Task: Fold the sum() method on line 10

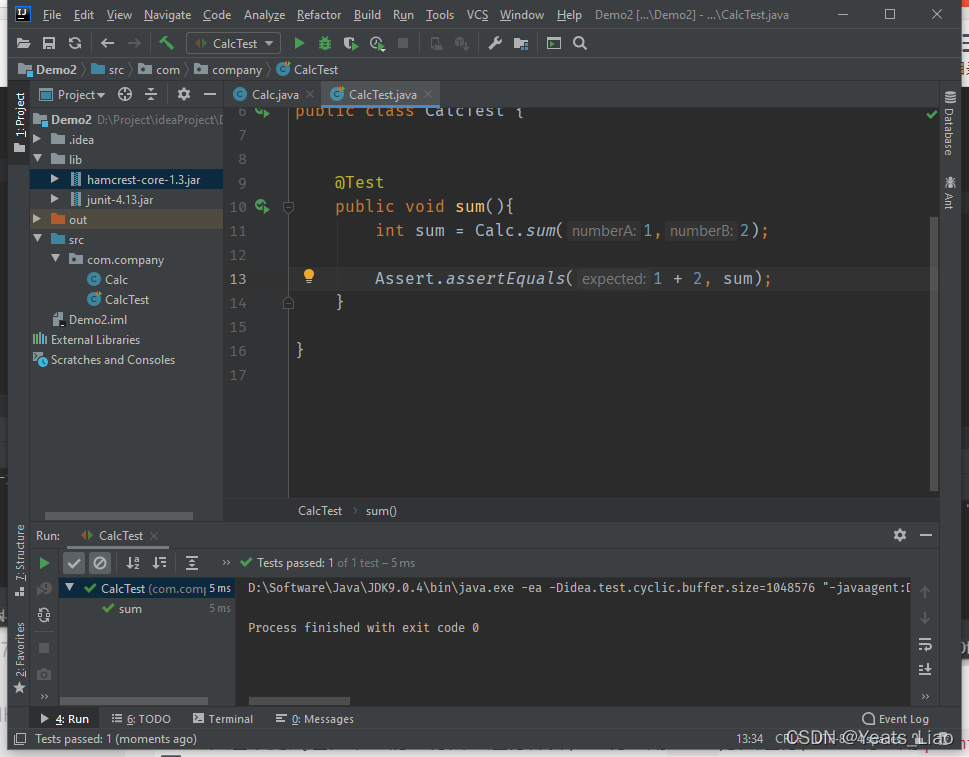Action: (288, 207)
